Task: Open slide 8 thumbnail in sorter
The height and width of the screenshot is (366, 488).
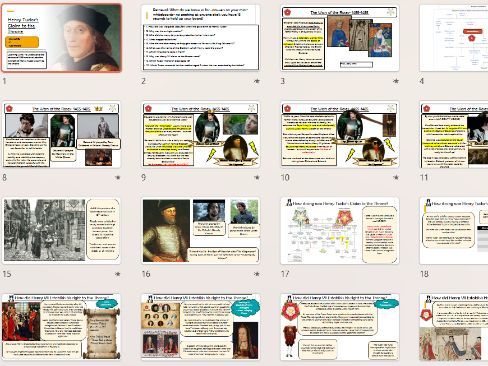Action: (x=61, y=134)
